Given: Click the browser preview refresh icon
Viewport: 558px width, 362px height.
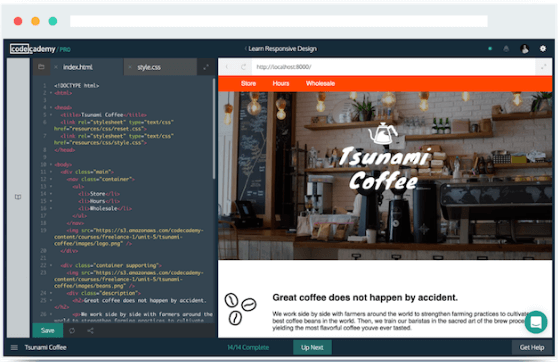Looking at the screenshot, I should click(x=243, y=67).
